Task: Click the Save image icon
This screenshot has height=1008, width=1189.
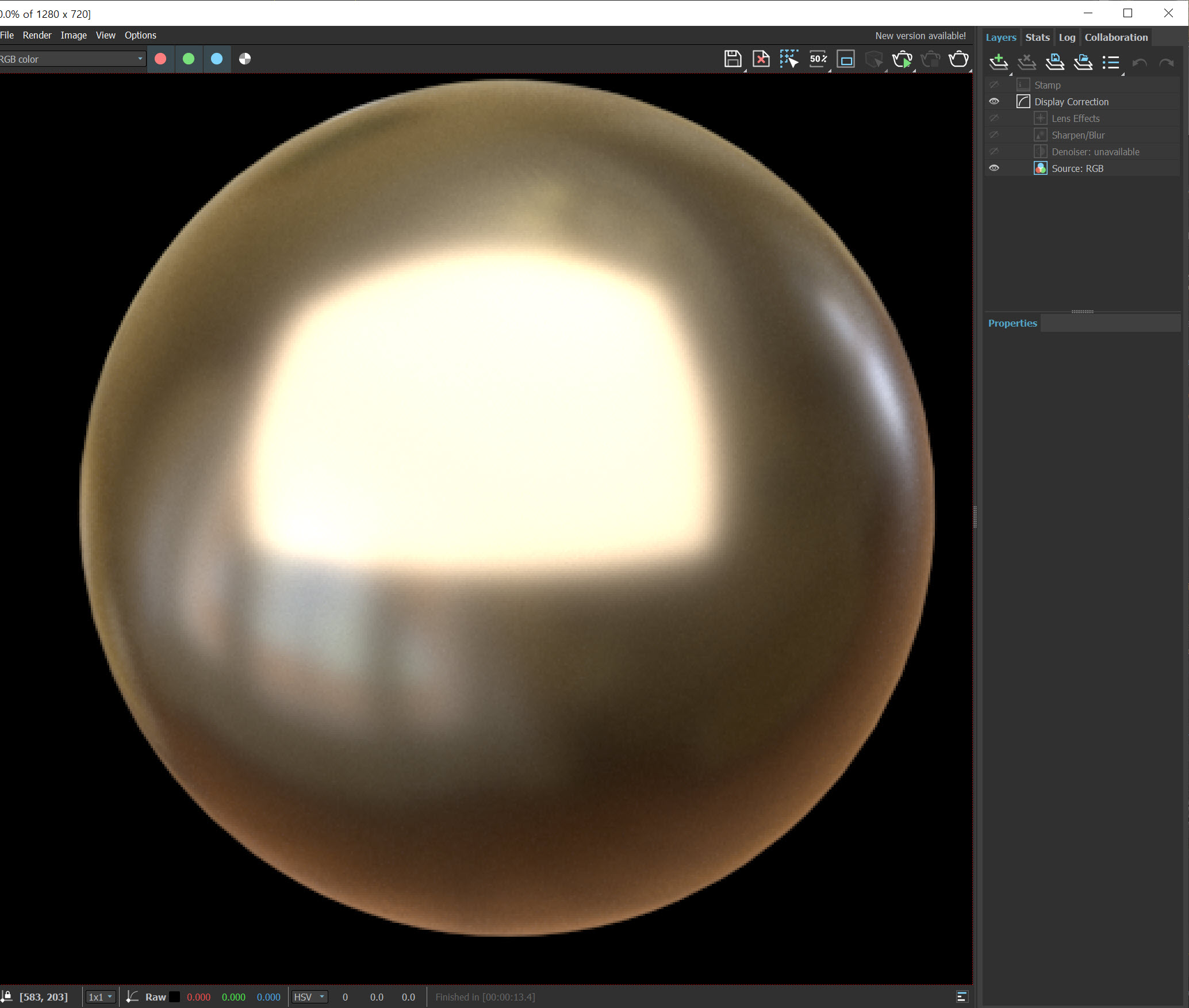Action: coord(732,59)
